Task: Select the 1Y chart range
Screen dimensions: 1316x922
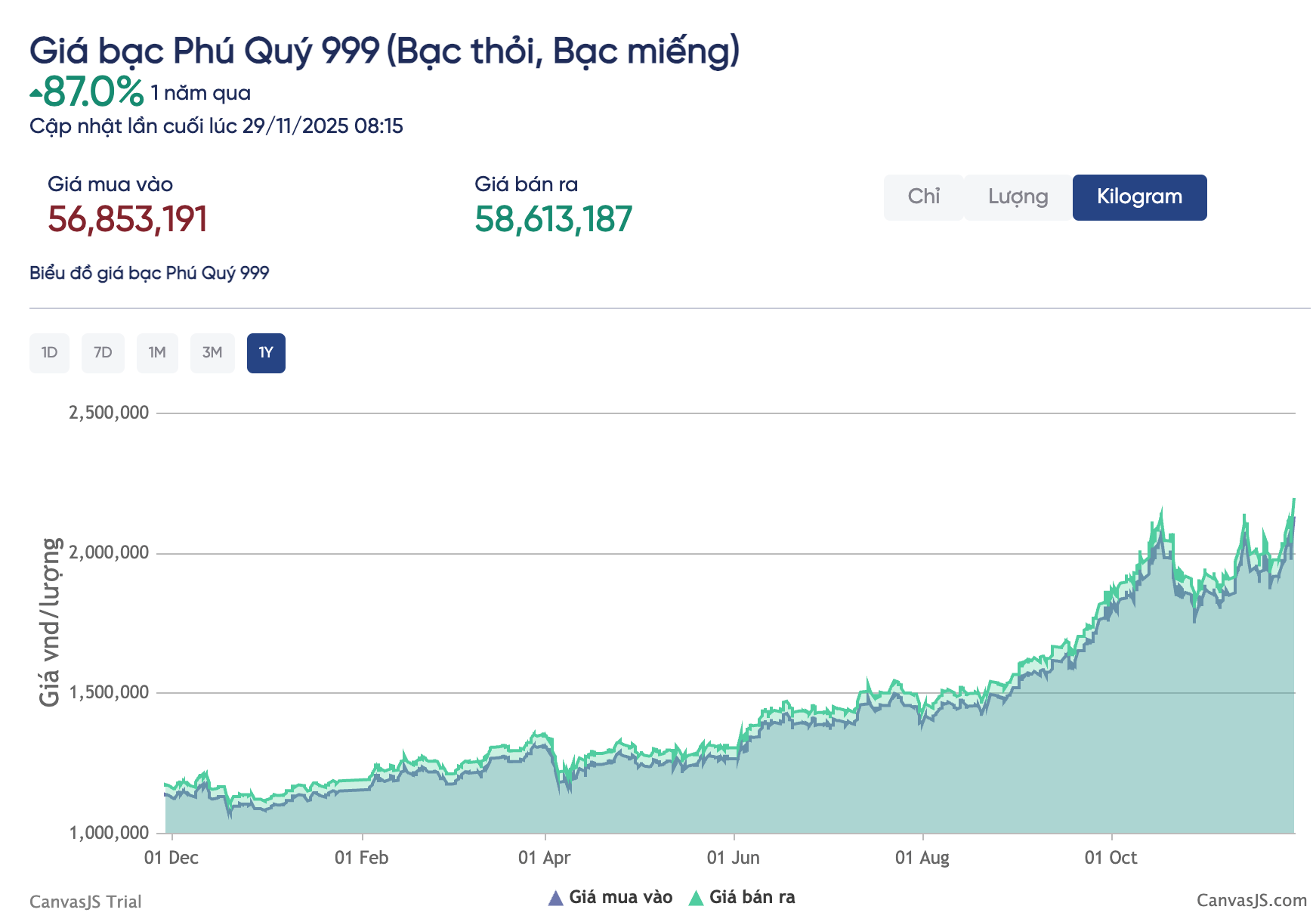Action: (266, 353)
